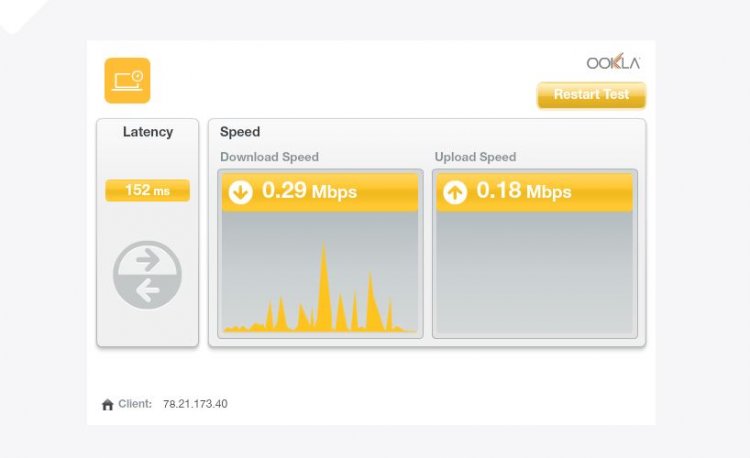Click the yellow laptop speed test icon

pos(127,80)
